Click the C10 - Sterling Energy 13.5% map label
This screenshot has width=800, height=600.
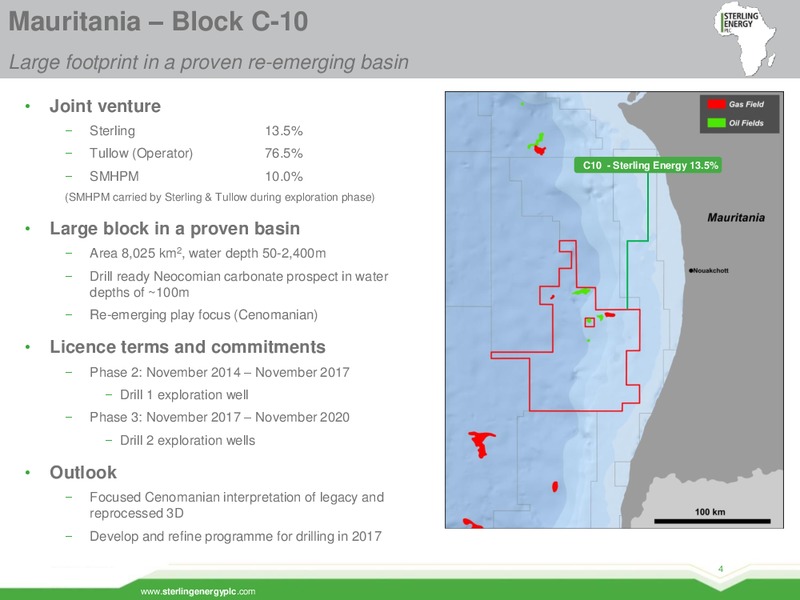[648, 165]
